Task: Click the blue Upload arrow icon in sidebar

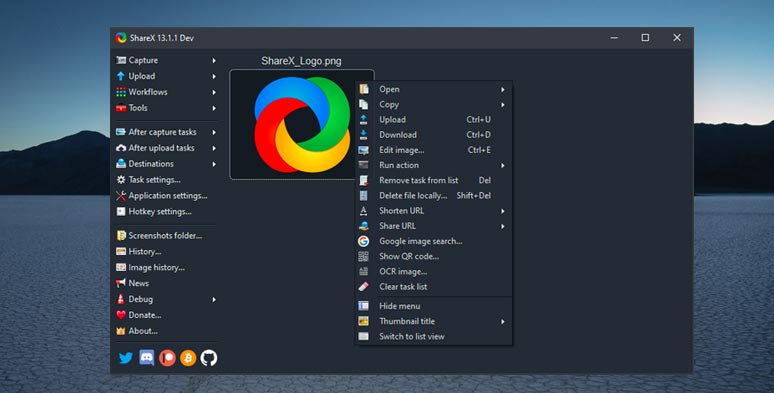Action: point(121,76)
